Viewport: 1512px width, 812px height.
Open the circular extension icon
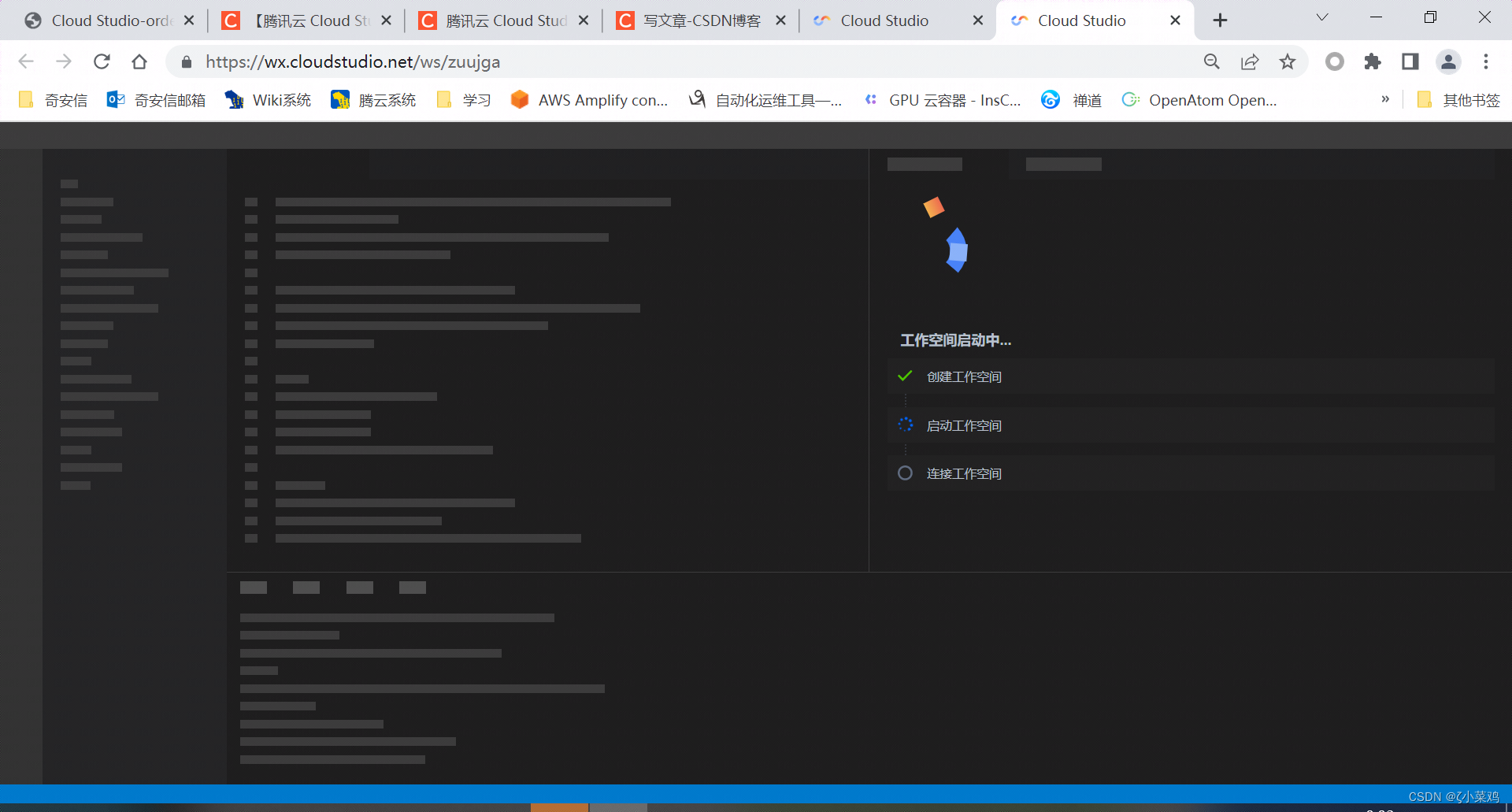(1335, 61)
